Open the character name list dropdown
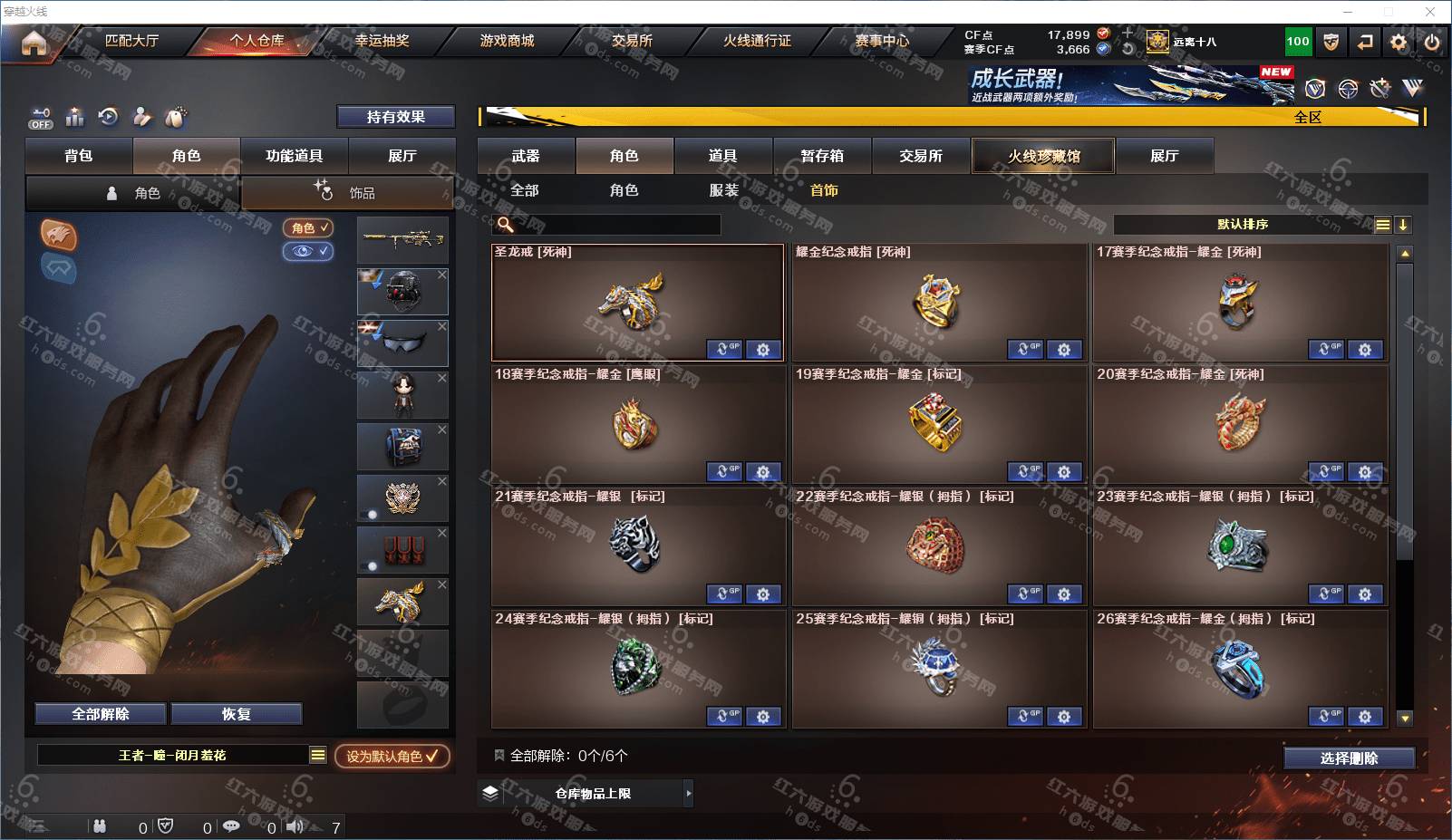Viewport: 1452px width, 840px height. point(317,755)
